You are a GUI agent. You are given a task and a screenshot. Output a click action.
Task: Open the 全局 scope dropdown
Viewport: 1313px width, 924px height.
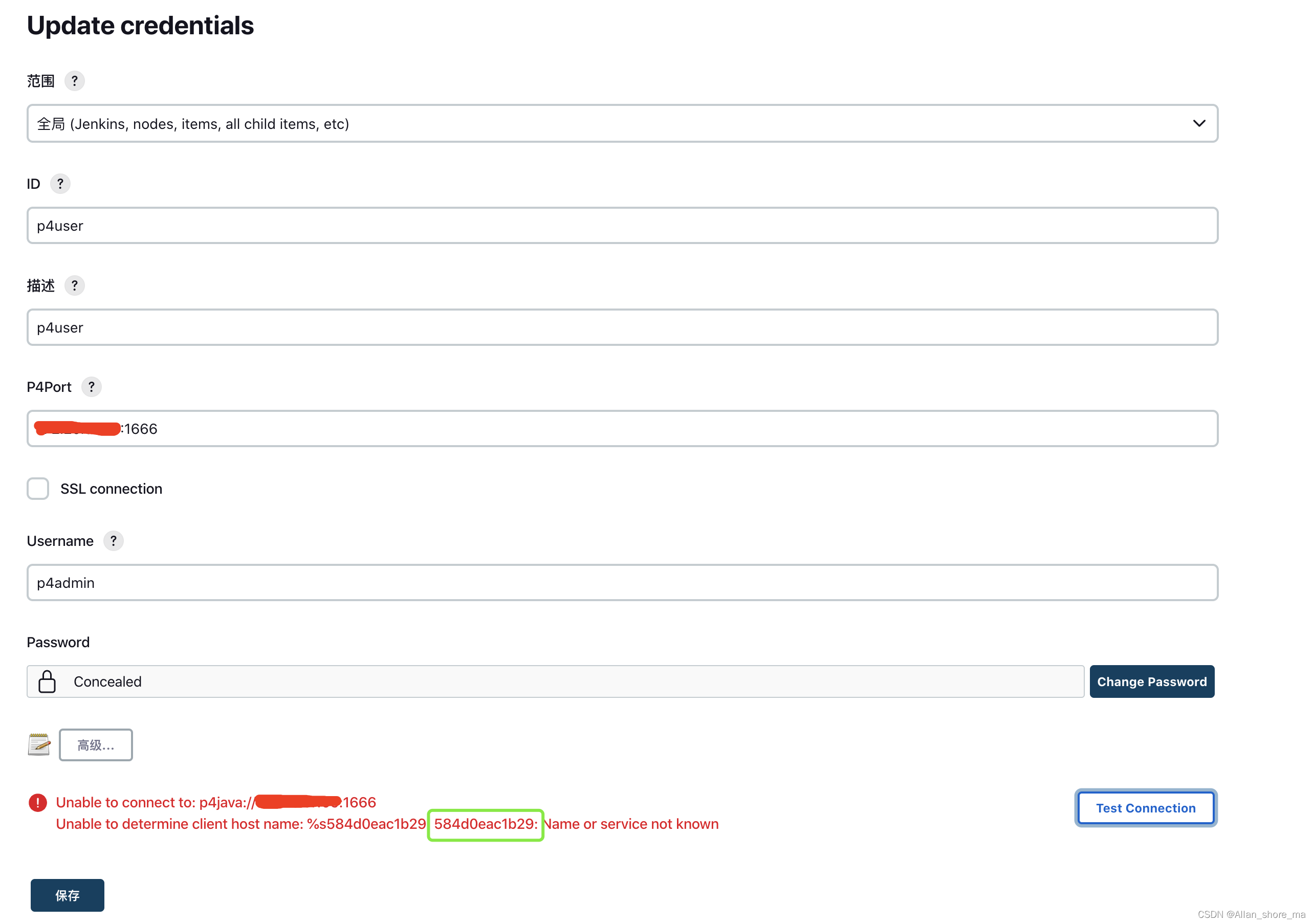(x=622, y=123)
